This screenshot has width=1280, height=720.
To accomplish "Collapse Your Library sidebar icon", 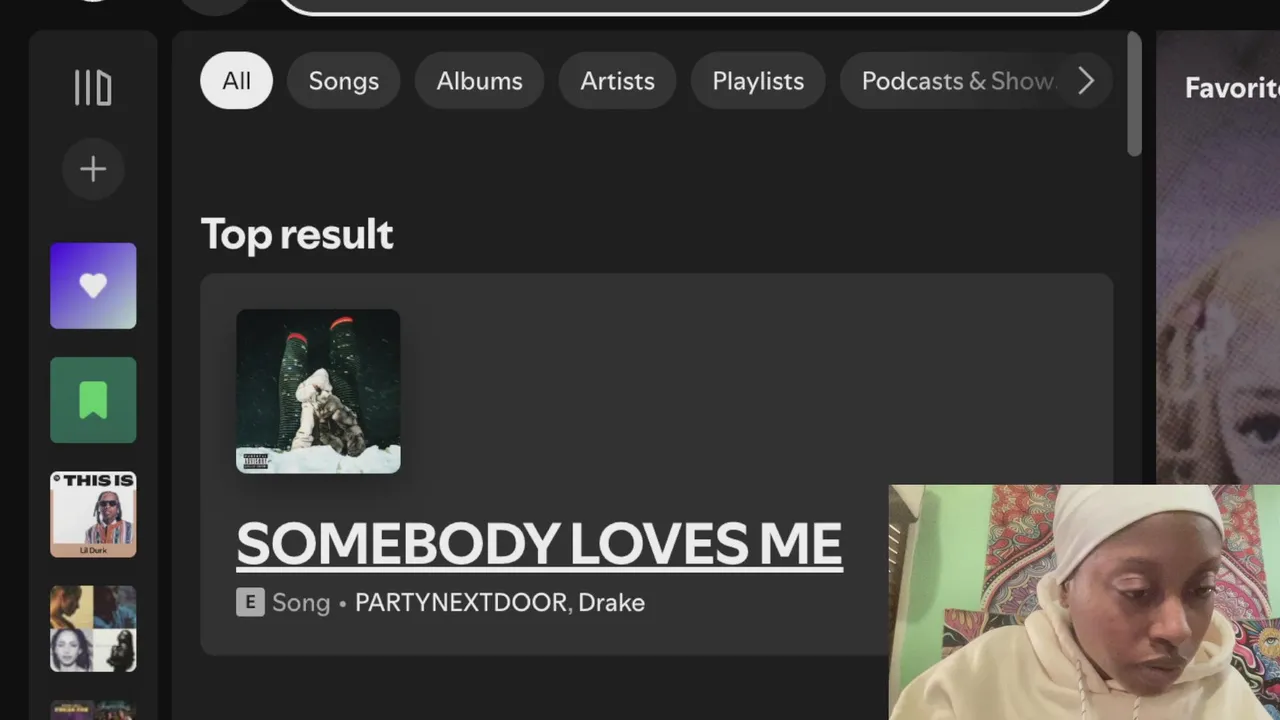I will [93, 87].
